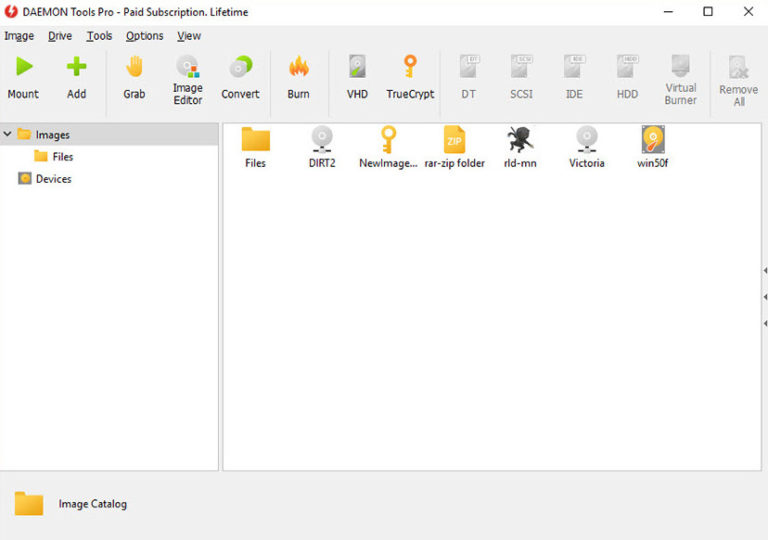This screenshot has height=540, width=768.
Task: Select the NewImage key image
Action: pyautogui.click(x=388, y=147)
